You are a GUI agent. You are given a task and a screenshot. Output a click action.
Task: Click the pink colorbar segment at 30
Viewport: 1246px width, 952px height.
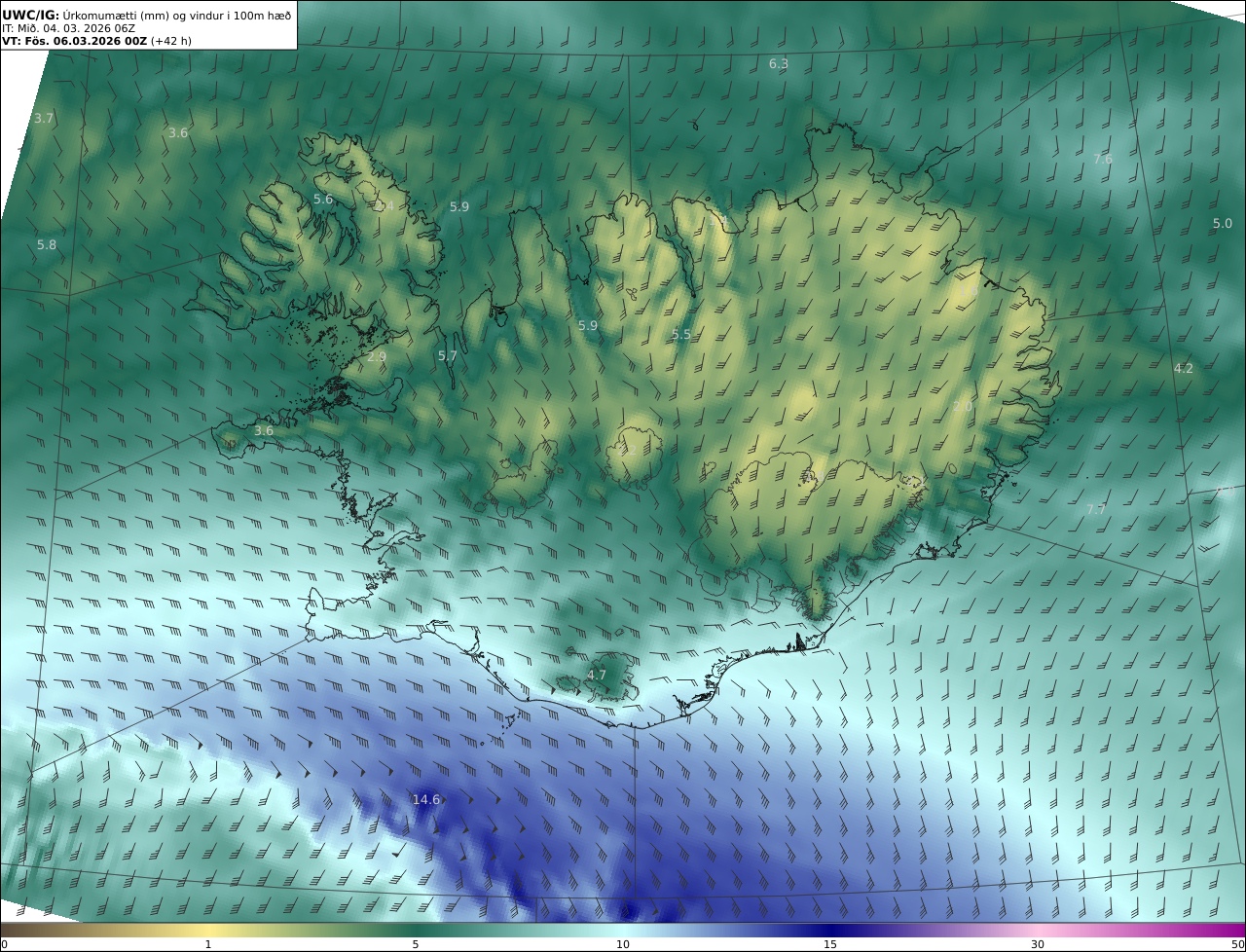click(1038, 930)
